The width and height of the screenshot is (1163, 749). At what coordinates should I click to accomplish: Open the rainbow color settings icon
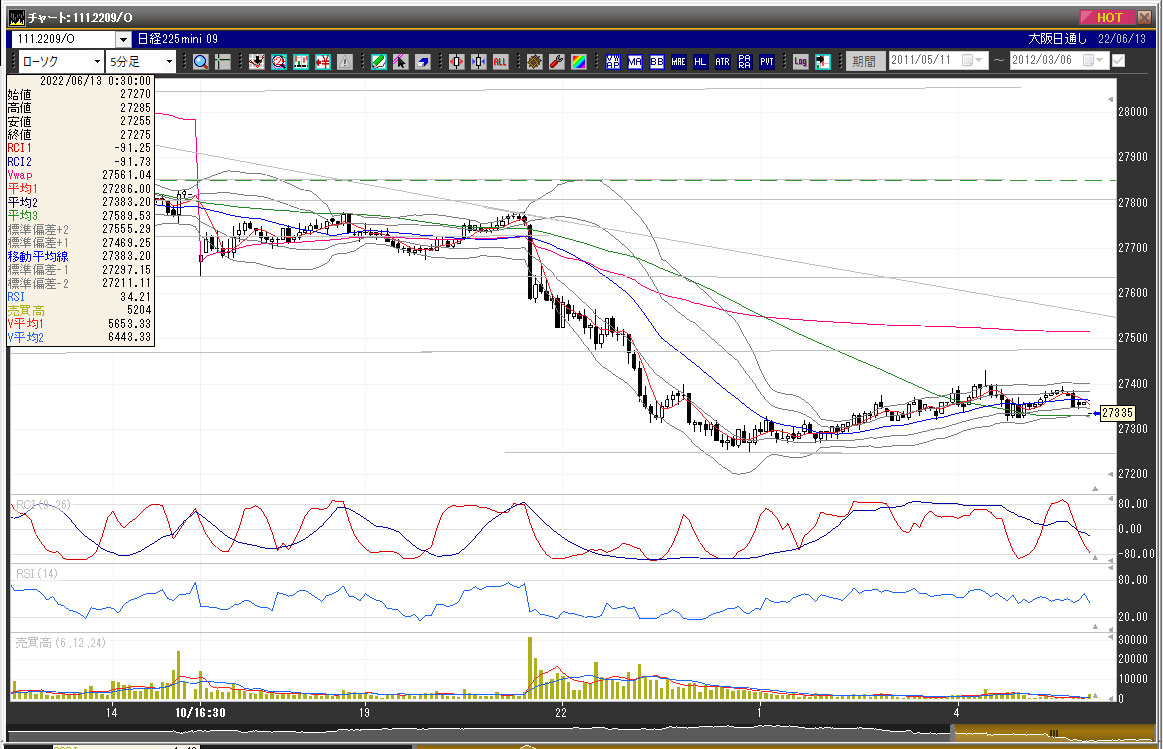coord(579,62)
